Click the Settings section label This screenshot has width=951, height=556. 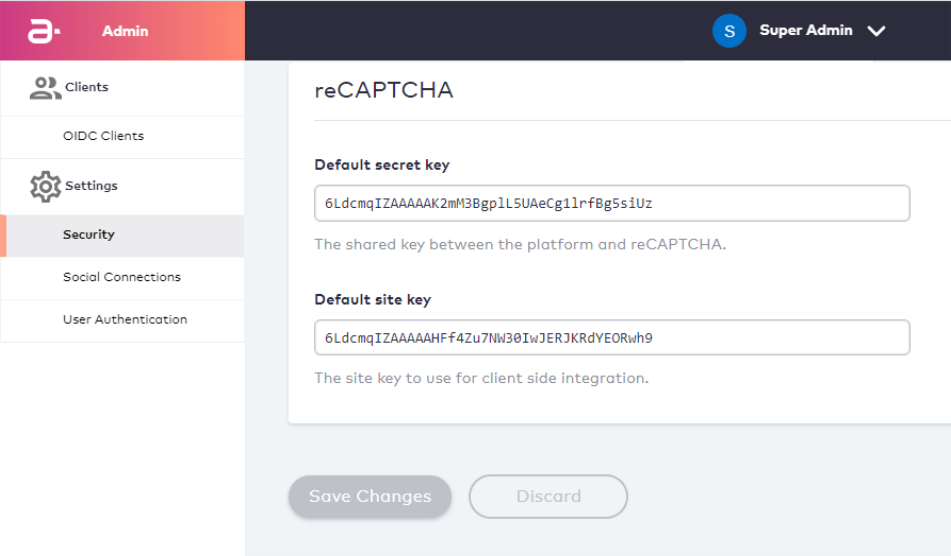coord(91,186)
